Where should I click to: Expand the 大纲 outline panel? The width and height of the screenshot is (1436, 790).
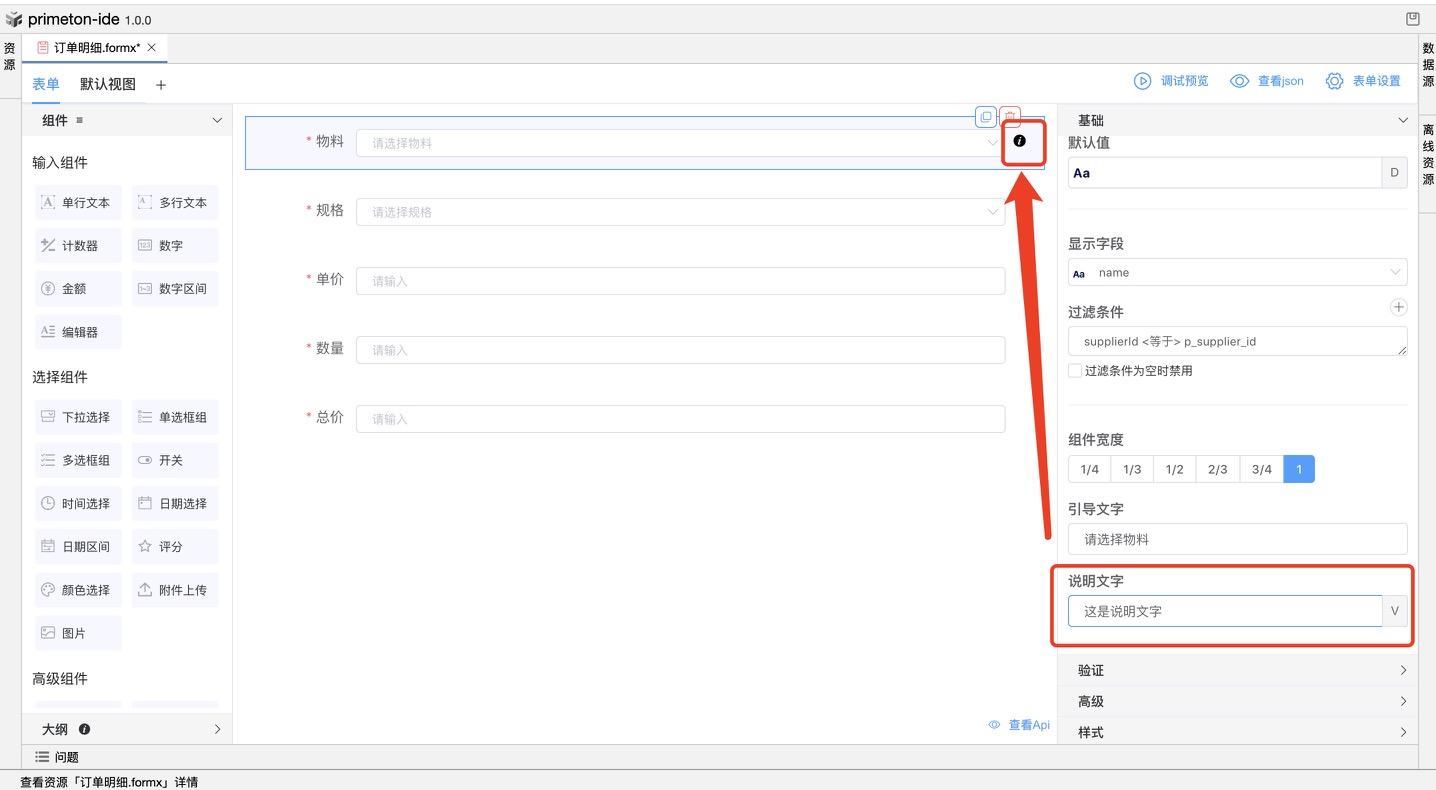[217, 729]
